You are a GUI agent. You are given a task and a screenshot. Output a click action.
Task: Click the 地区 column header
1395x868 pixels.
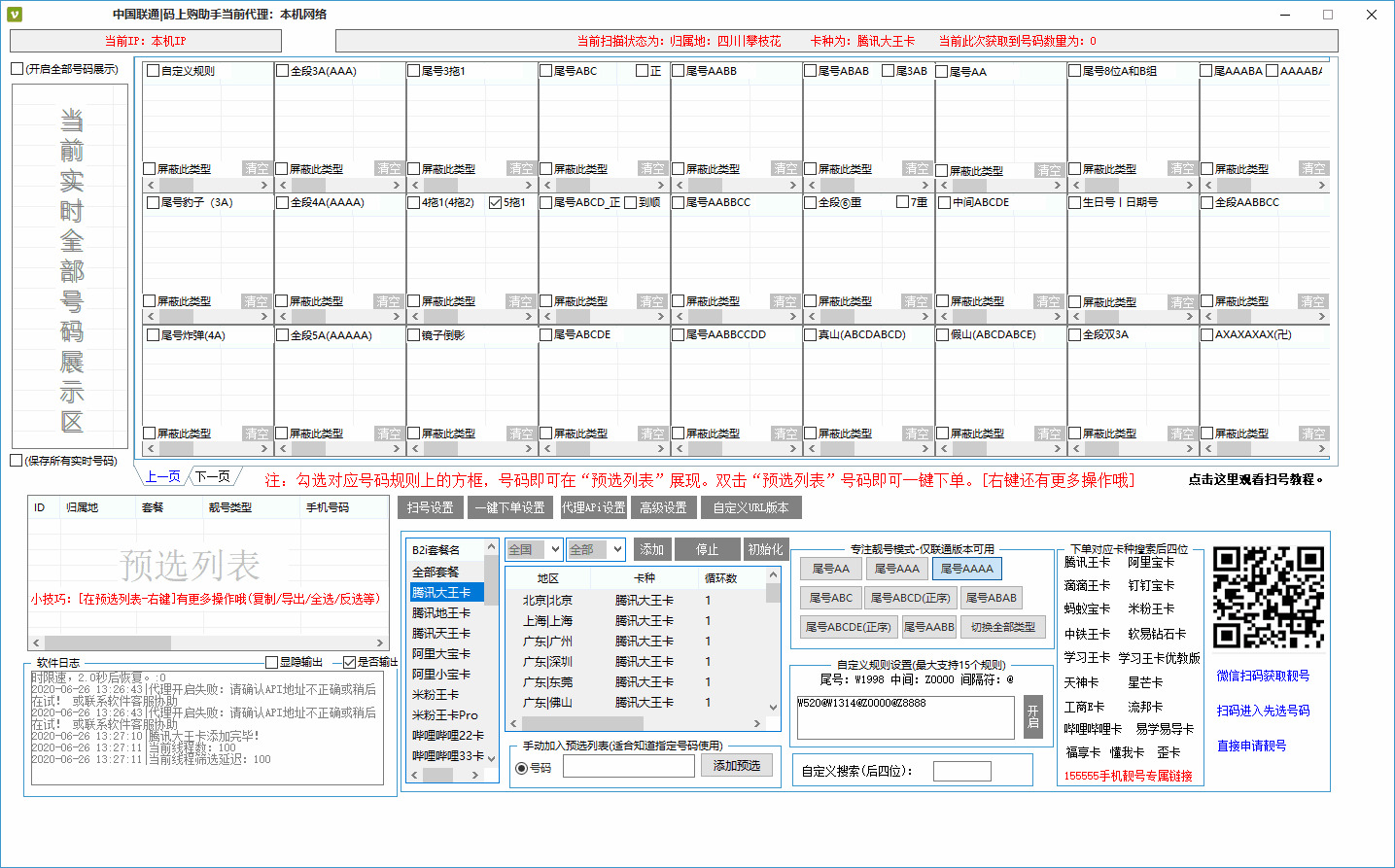click(x=547, y=577)
